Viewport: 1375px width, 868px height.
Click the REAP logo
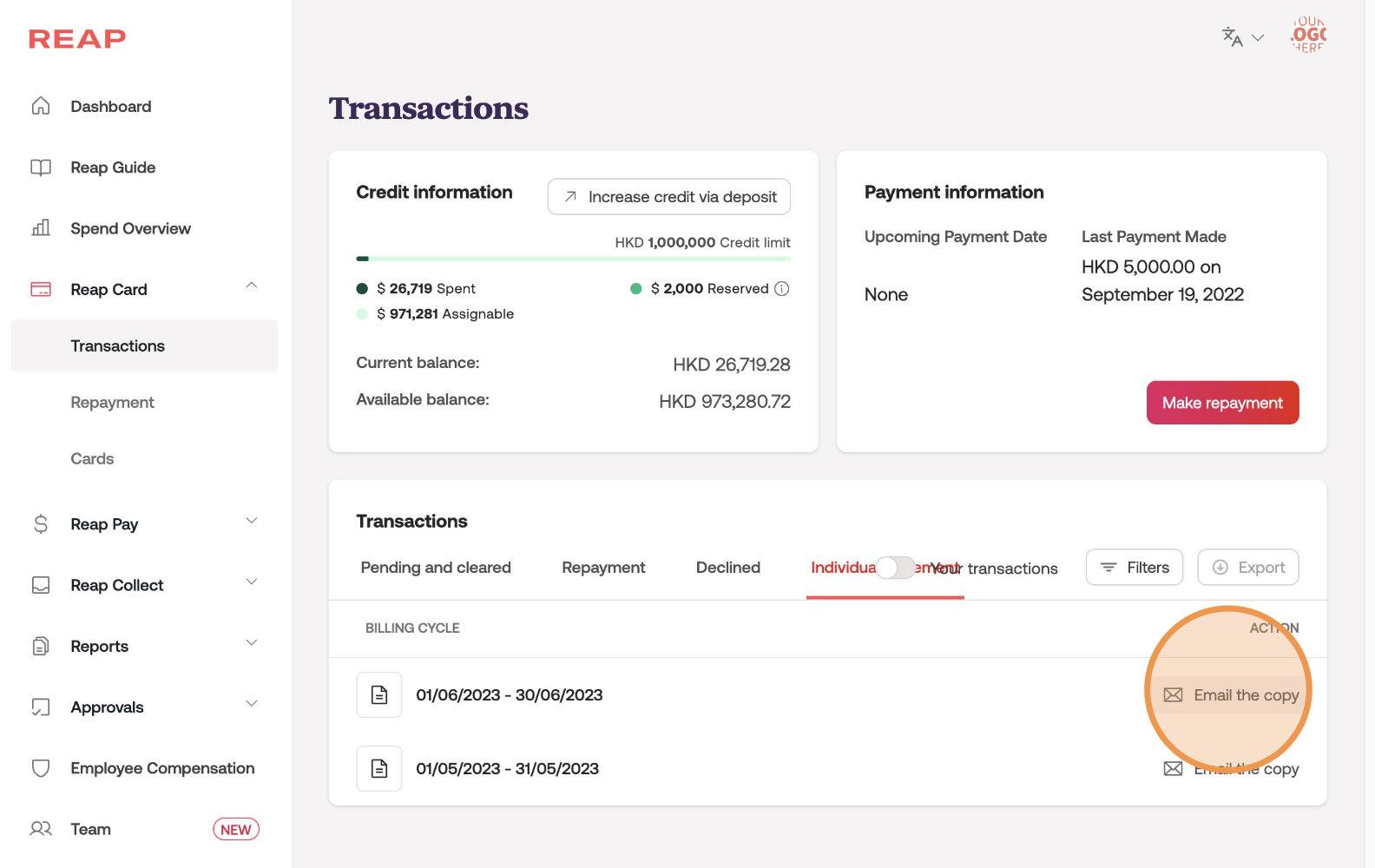pos(77,39)
